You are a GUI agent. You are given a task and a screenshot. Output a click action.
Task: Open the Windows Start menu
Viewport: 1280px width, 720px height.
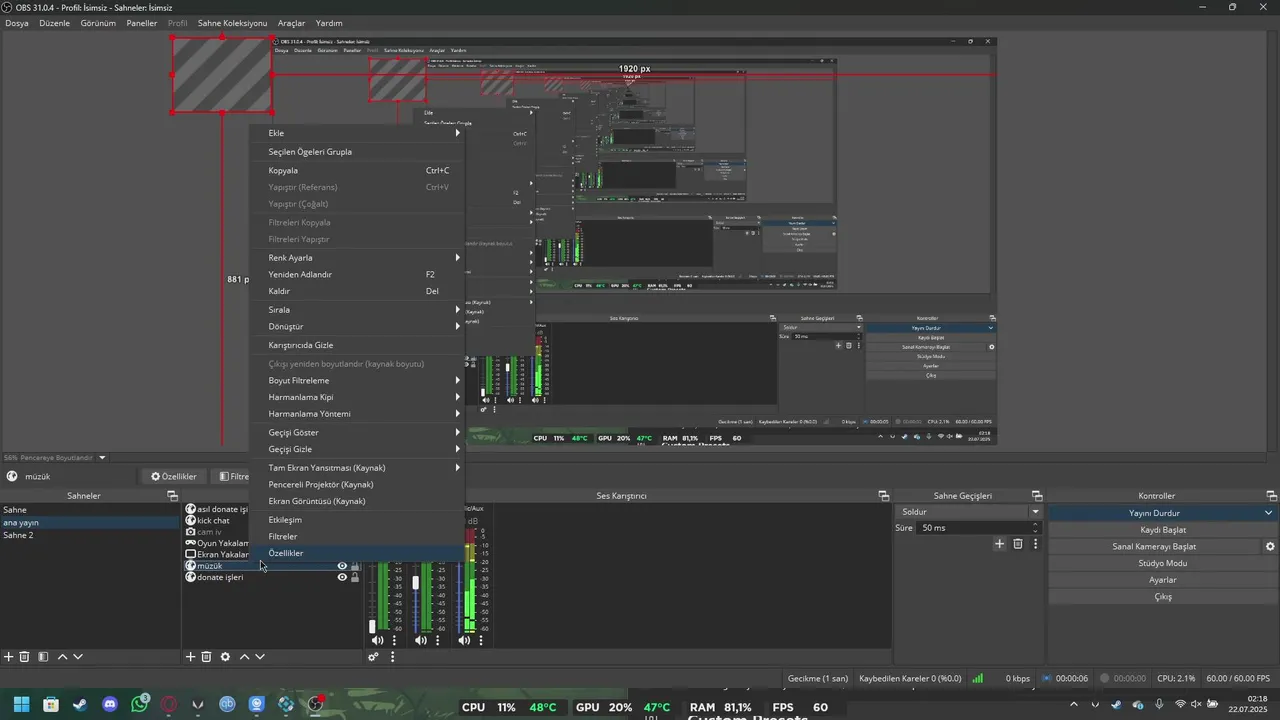pyautogui.click(x=21, y=705)
